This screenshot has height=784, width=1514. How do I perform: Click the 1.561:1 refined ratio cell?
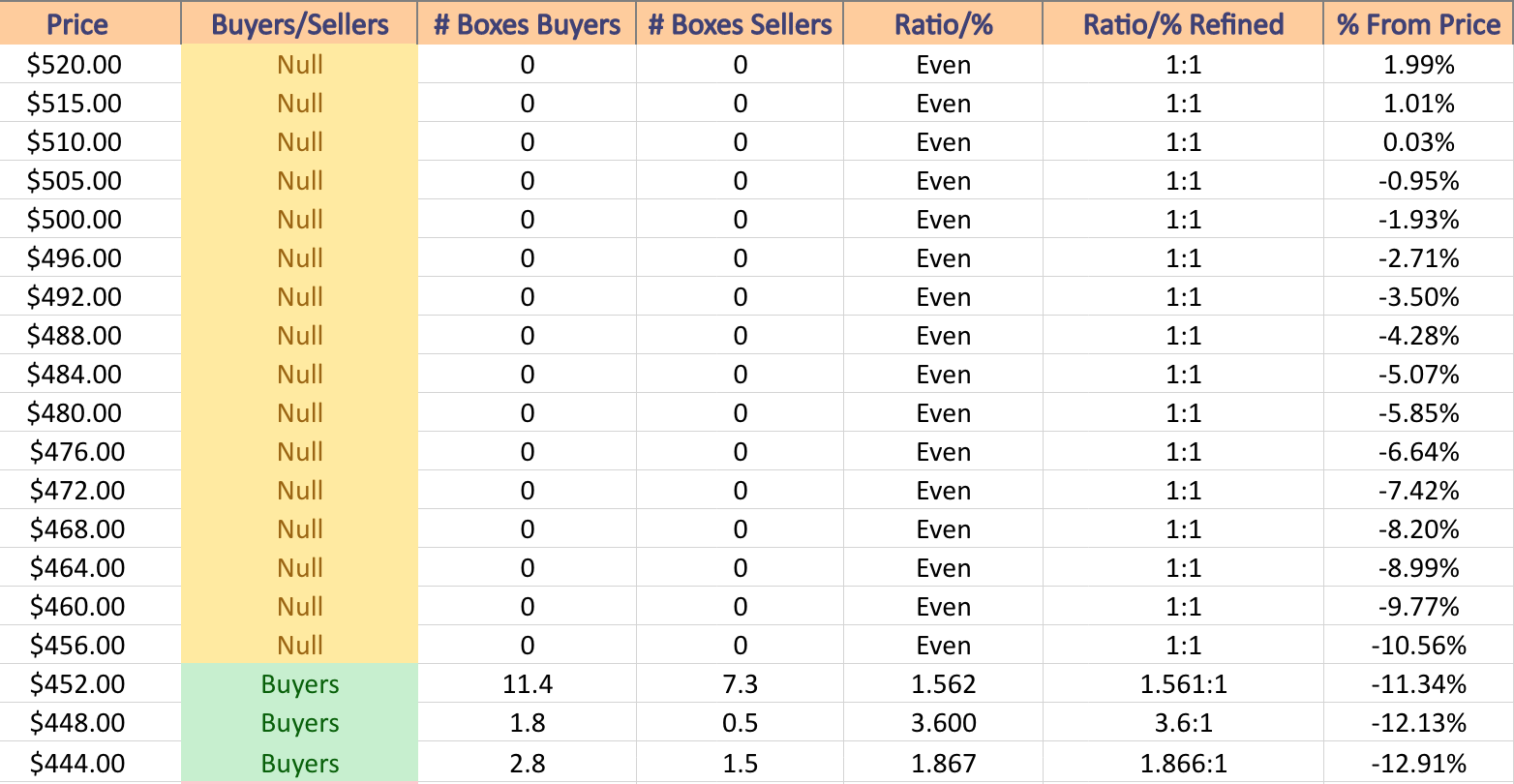pos(1184,684)
